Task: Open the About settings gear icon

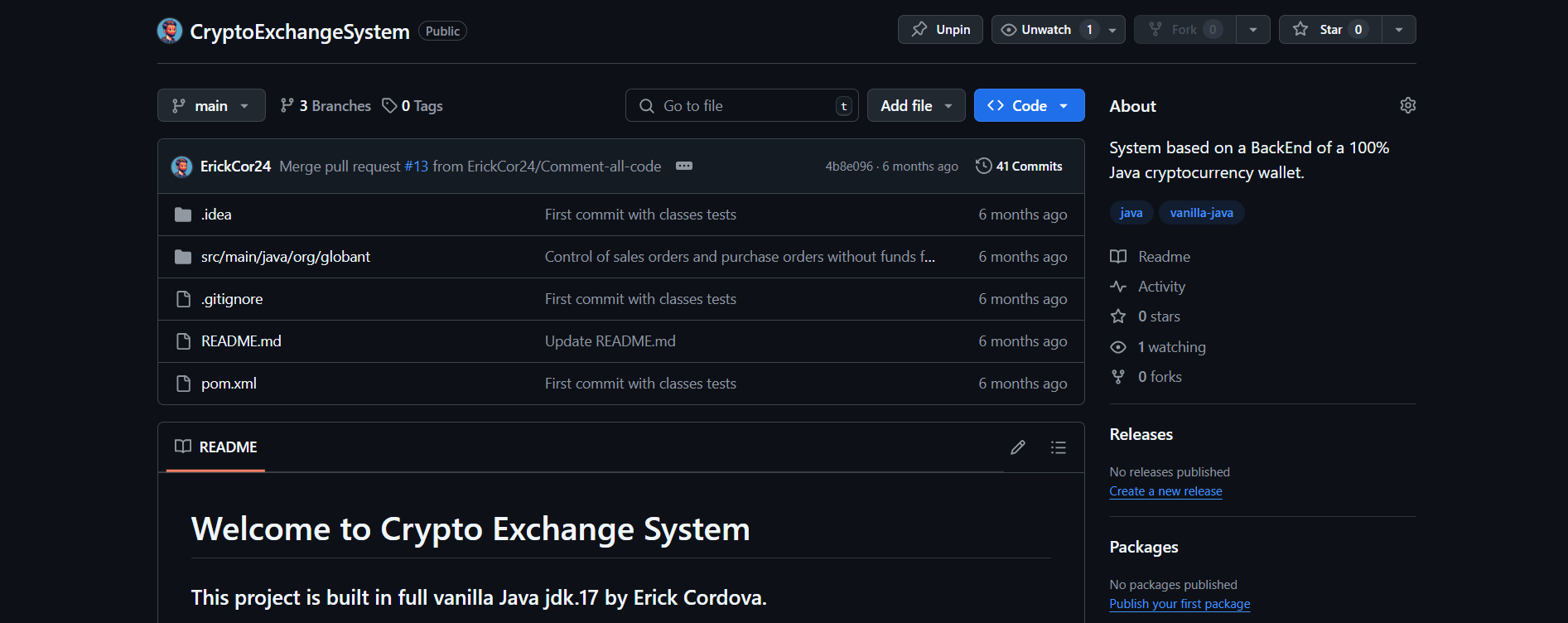Action: point(1407,105)
